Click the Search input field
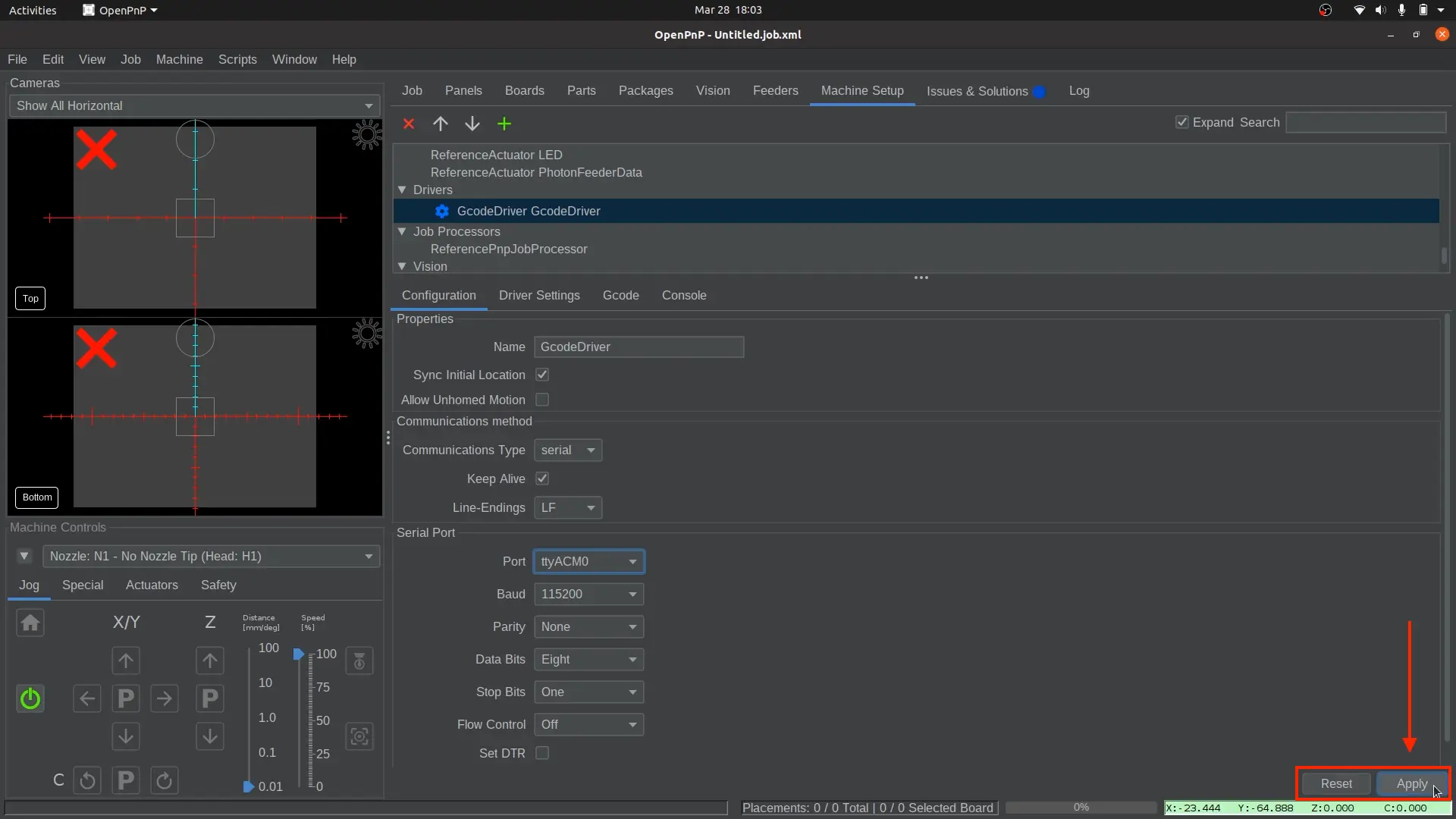 [x=1366, y=123]
